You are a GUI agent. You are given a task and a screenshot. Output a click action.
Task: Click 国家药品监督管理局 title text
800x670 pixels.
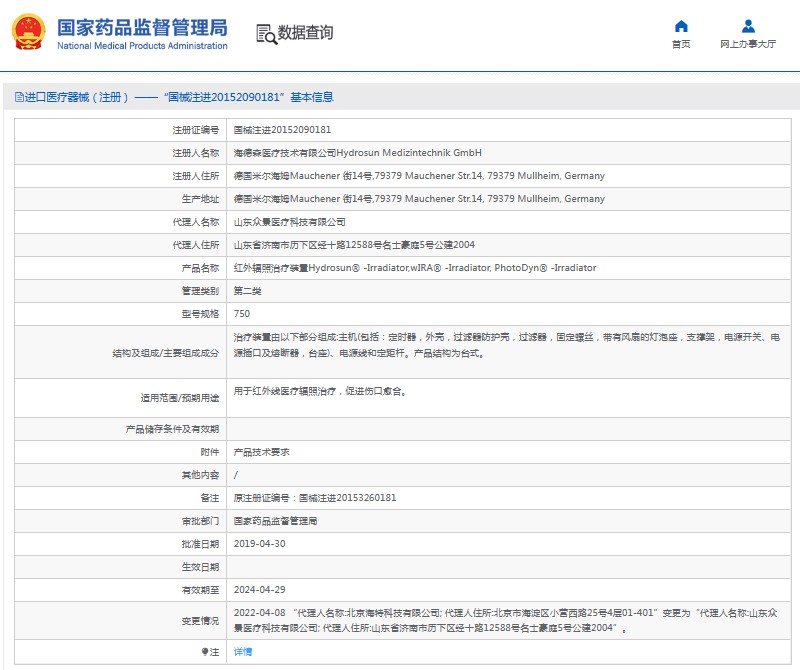tap(142, 28)
